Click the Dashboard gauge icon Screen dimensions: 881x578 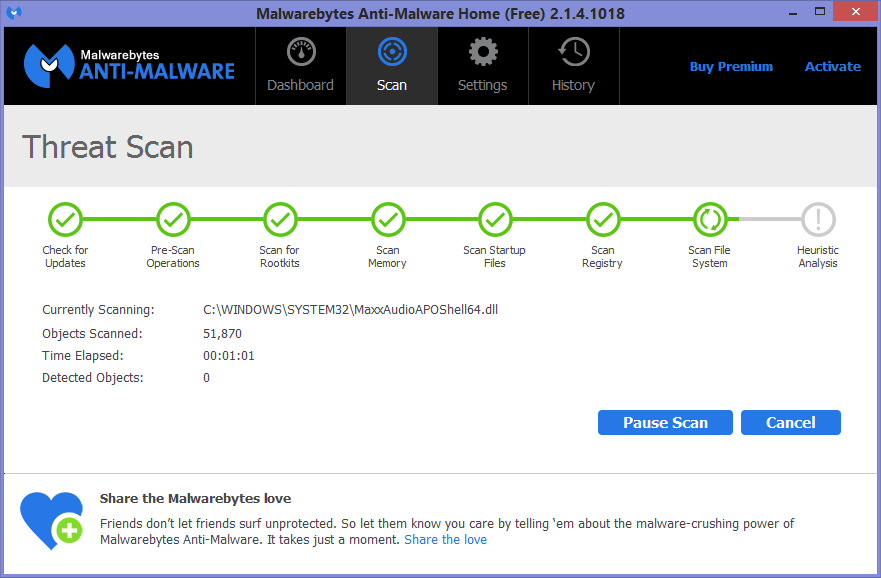301,52
